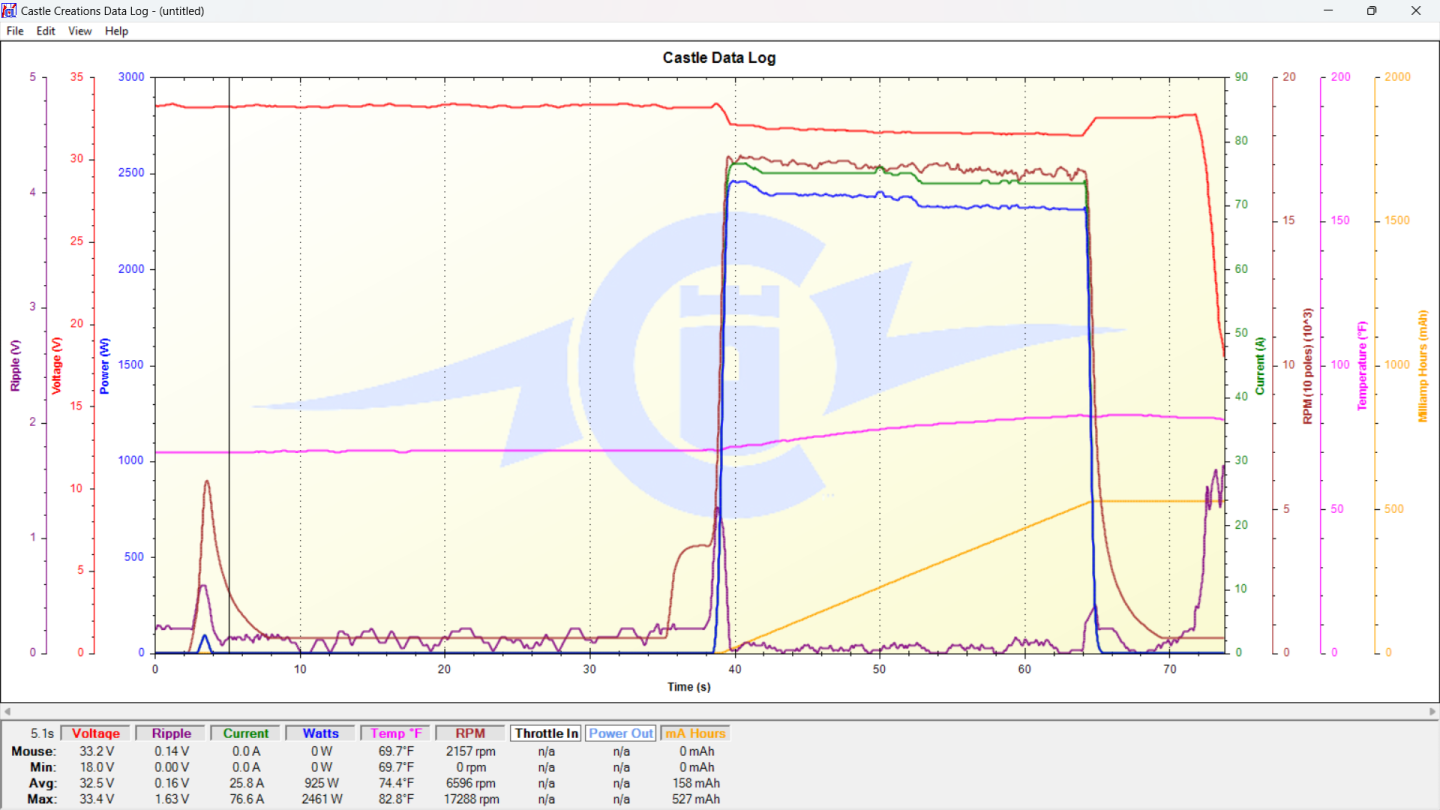This screenshot has width=1440, height=810.
Task: Open the File menu
Action: coord(15,31)
